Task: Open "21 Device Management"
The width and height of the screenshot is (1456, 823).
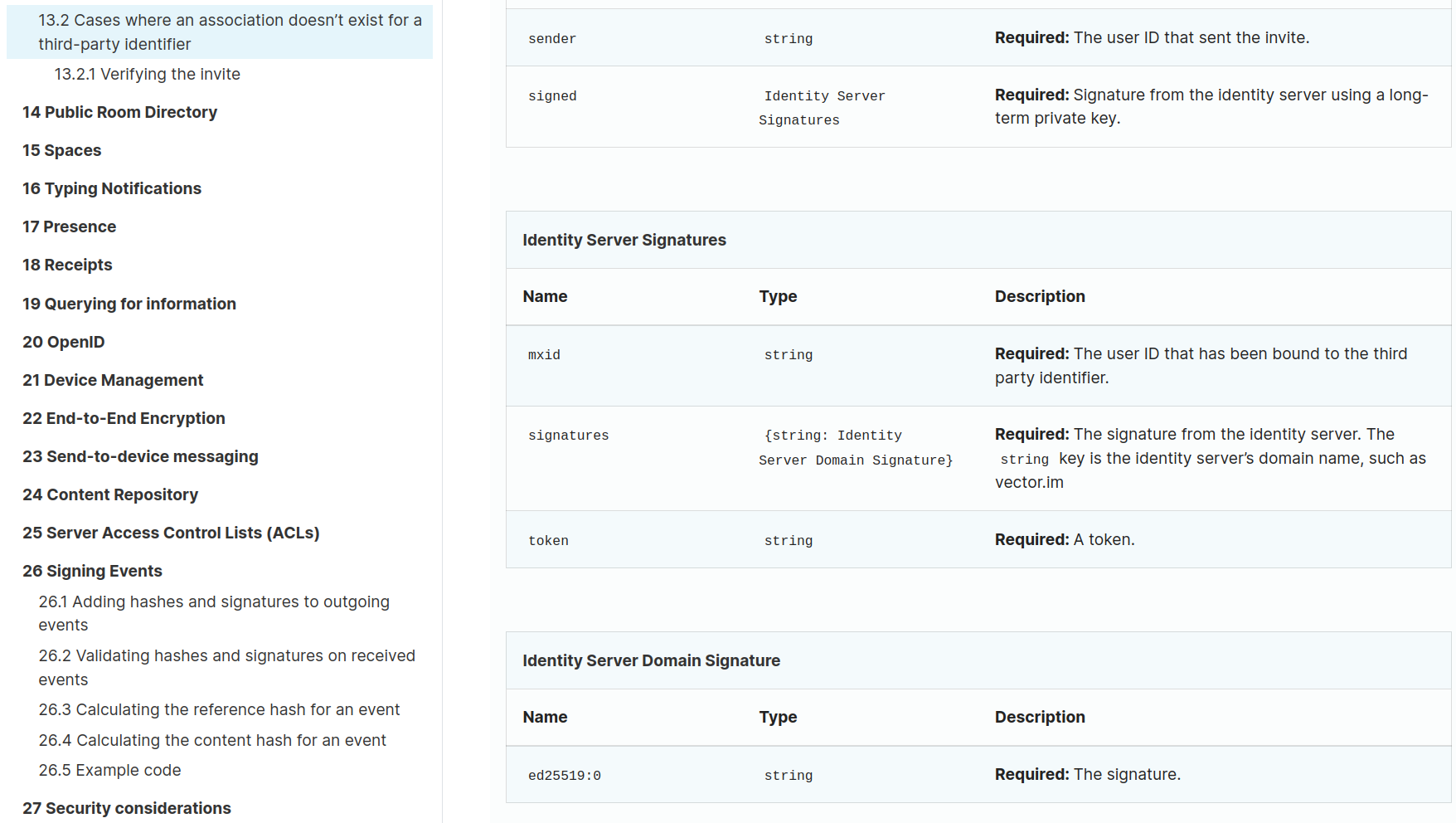Action: click(113, 380)
